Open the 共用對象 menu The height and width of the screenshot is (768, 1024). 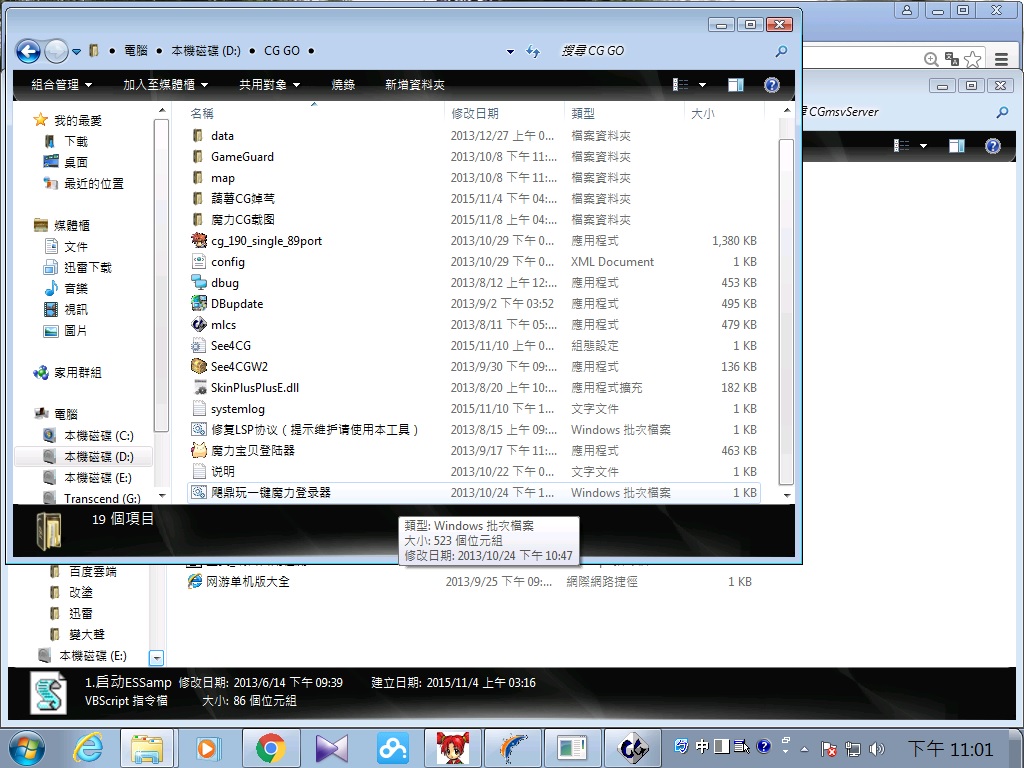click(270, 85)
